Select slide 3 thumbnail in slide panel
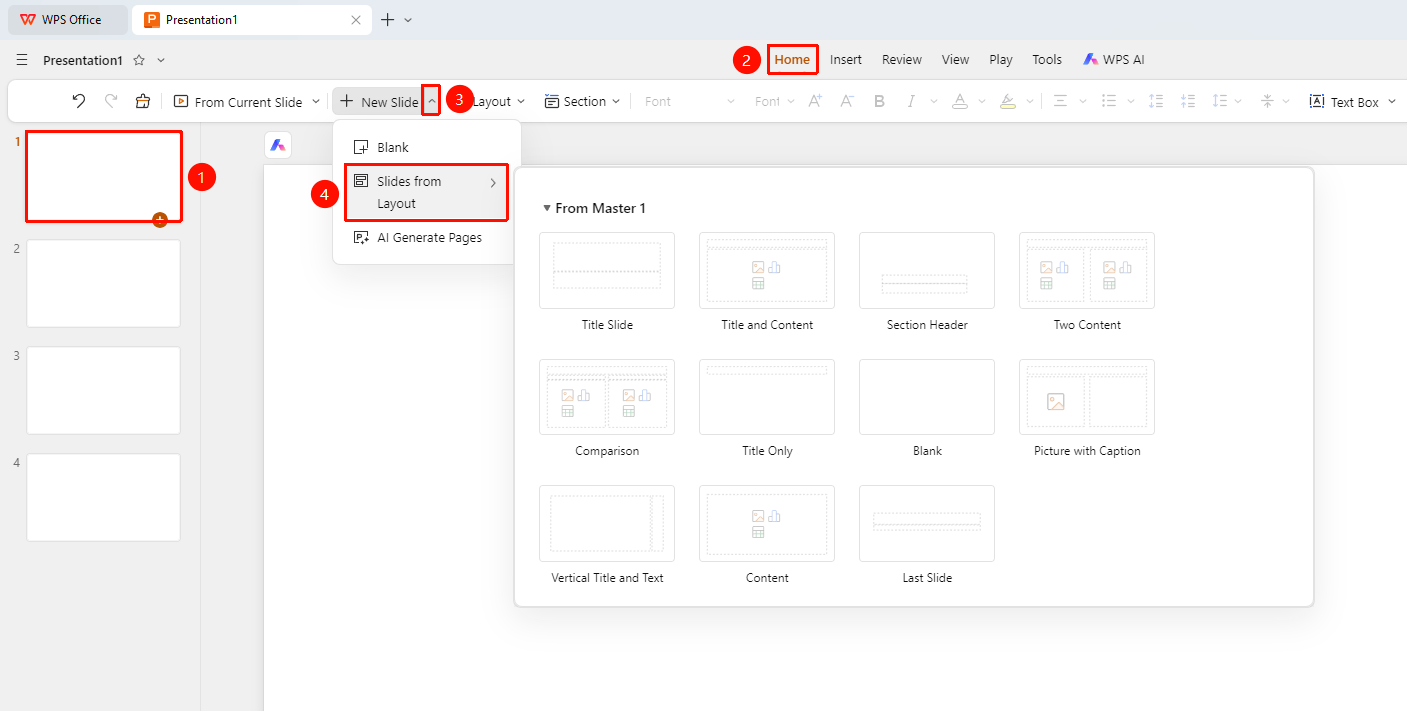The height and width of the screenshot is (711, 1407). pos(104,390)
